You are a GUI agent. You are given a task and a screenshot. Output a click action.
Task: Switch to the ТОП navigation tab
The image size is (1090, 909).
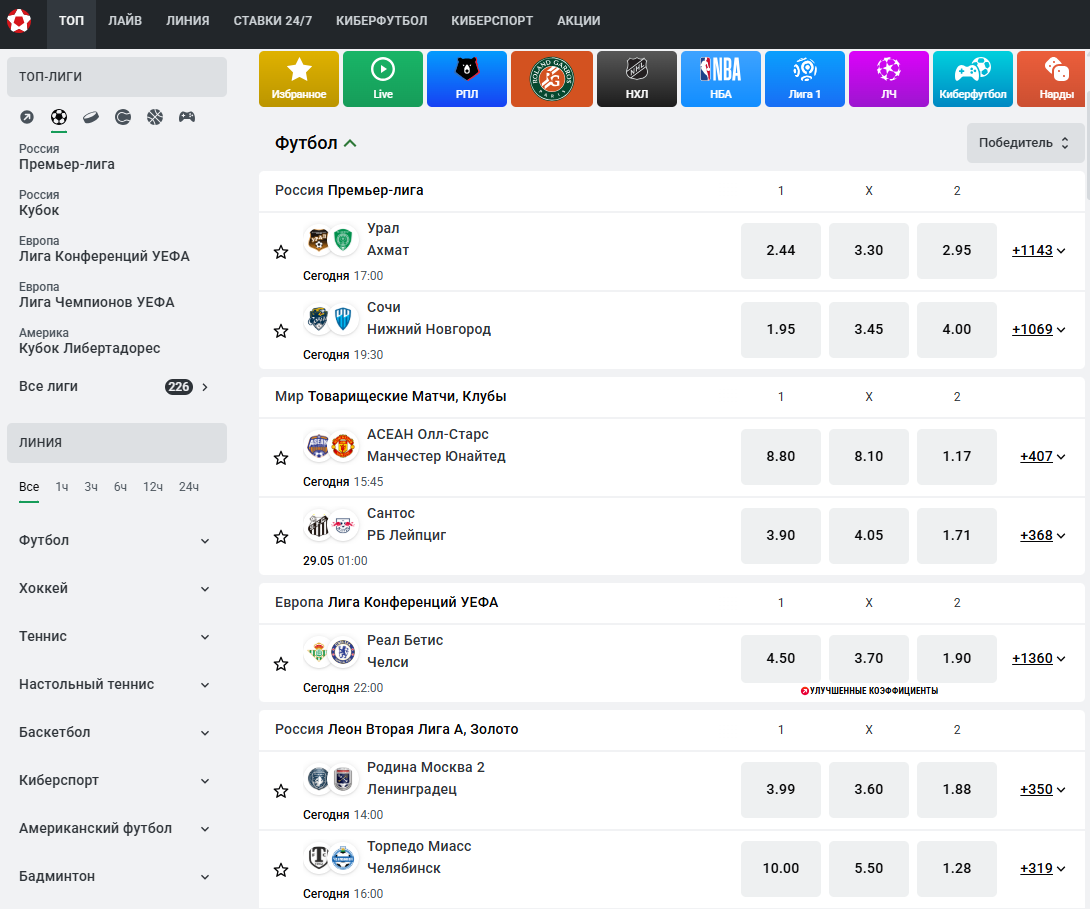coord(71,21)
